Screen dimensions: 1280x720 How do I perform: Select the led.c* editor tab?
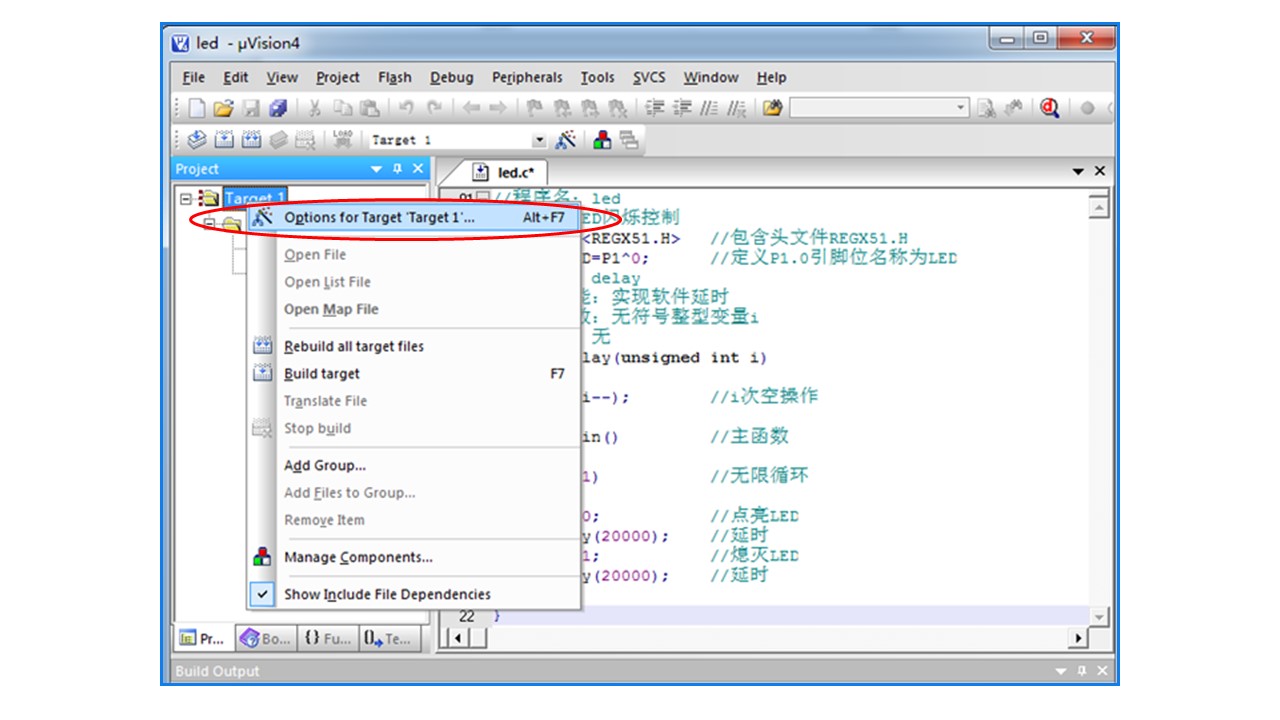click(x=509, y=172)
